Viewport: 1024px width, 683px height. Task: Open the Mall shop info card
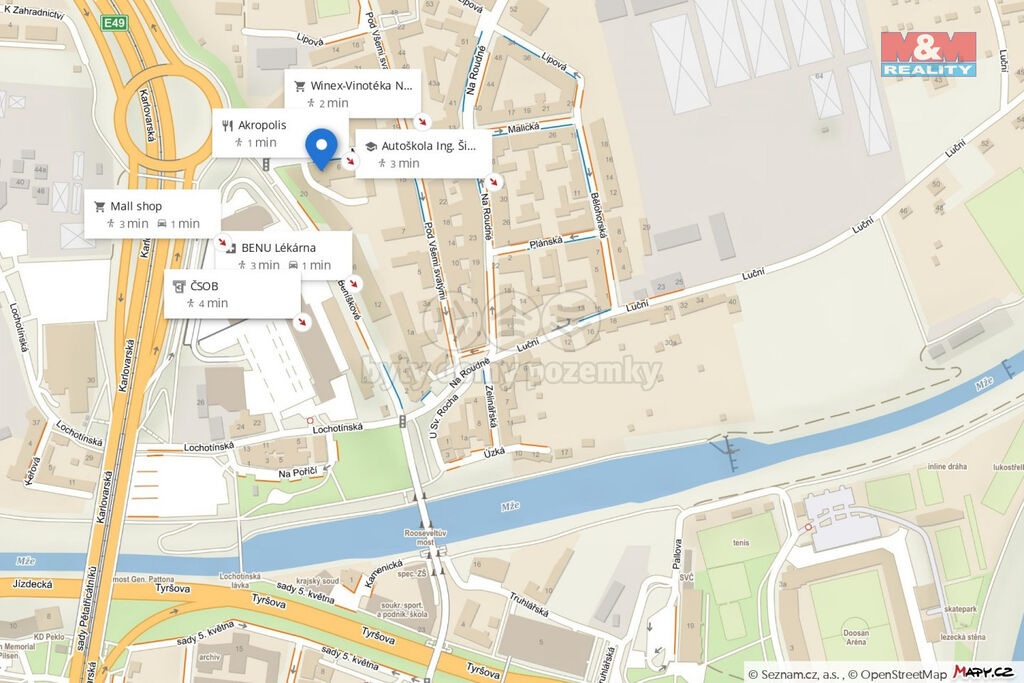pos(152,214)
